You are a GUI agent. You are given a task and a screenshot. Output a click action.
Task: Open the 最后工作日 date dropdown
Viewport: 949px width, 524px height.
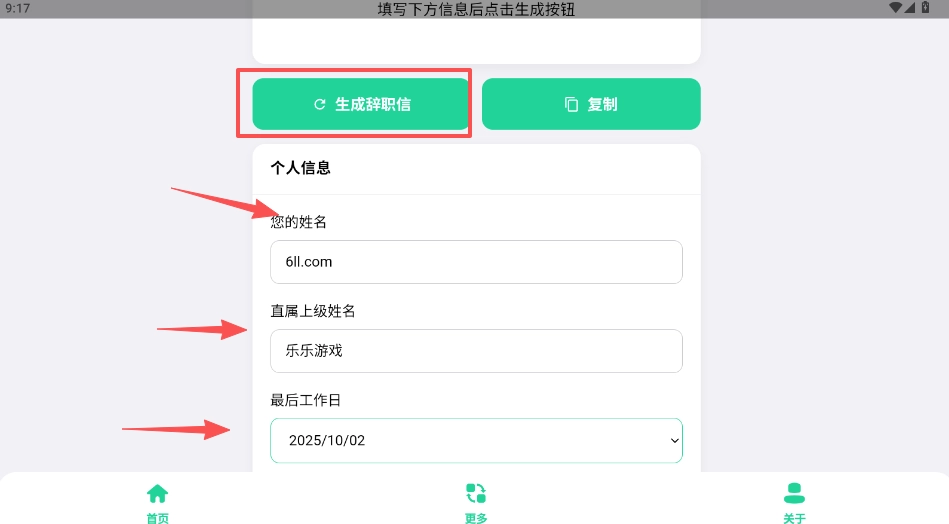tap(476, 440)
